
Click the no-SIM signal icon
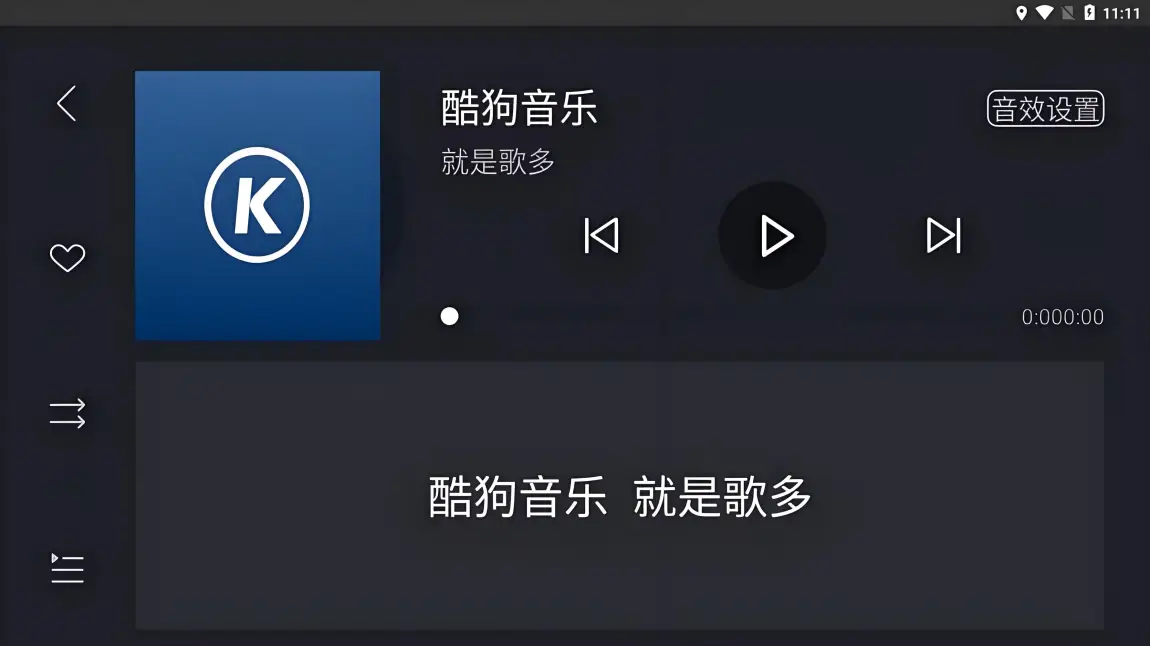[x=1069, y=13]
